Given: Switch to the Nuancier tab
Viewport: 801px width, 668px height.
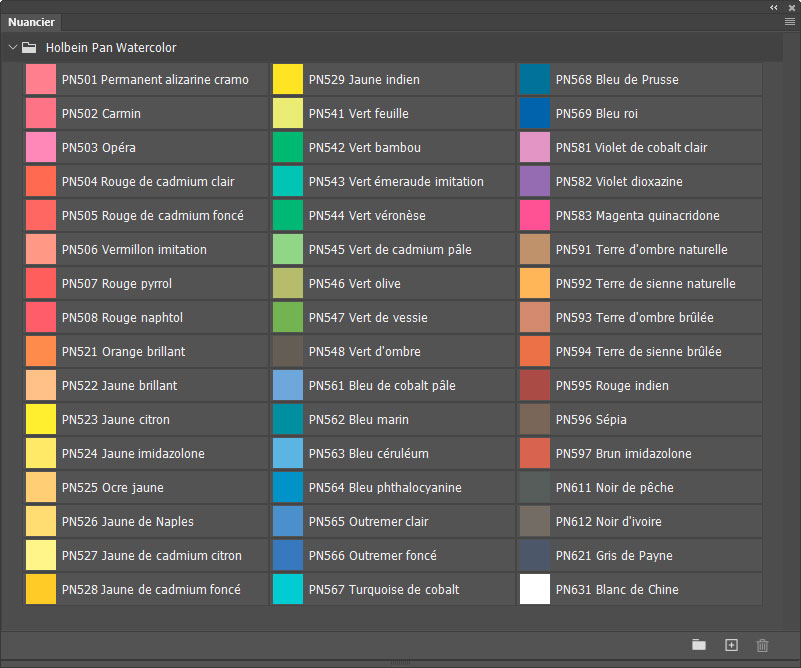Looking at the screenshot, I should pyautogui.click(x=31, y=22).
